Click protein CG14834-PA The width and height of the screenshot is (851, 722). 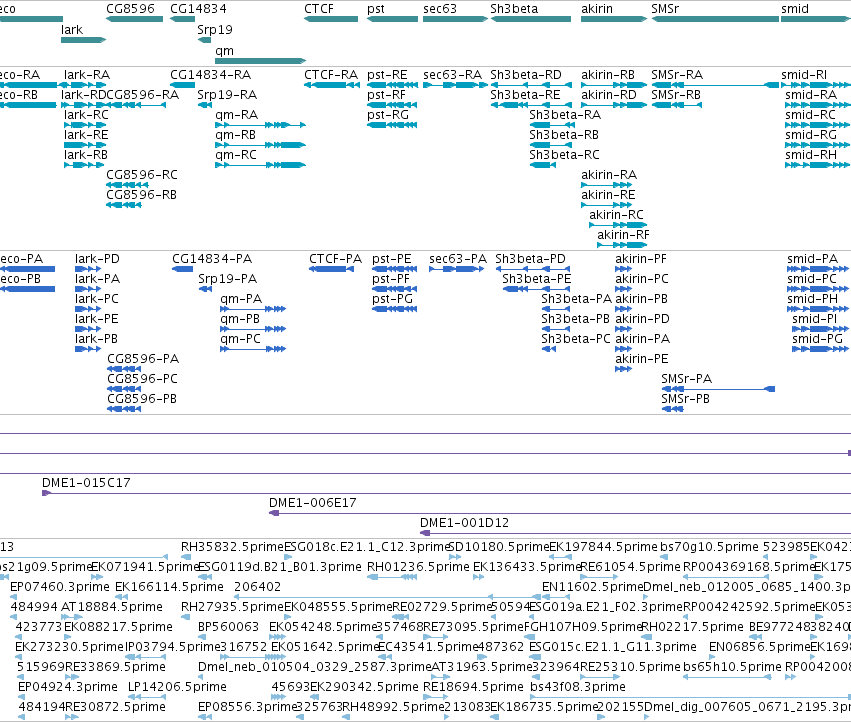(x=212, y=259)
